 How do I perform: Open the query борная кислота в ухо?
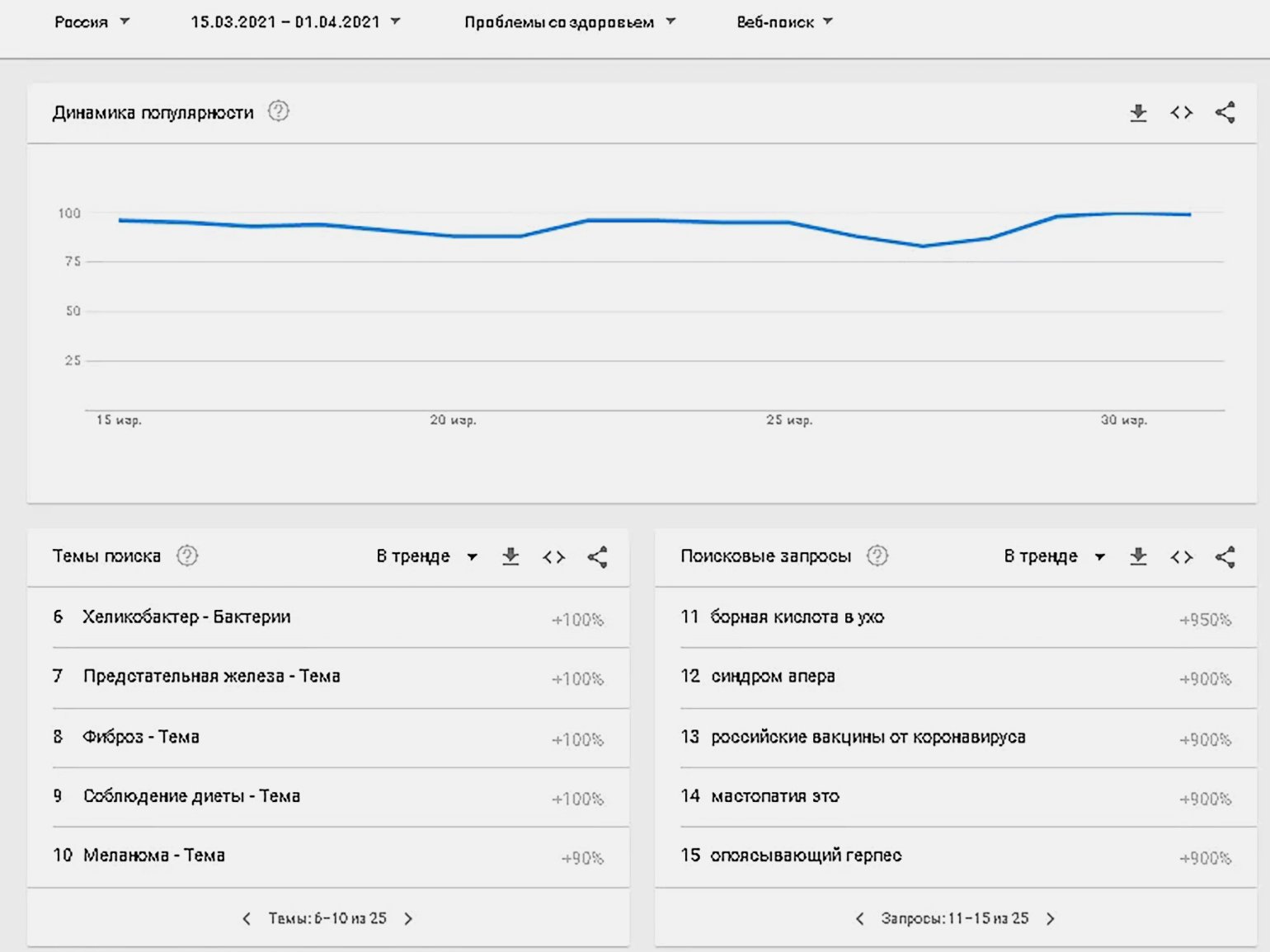click(797, 617)
